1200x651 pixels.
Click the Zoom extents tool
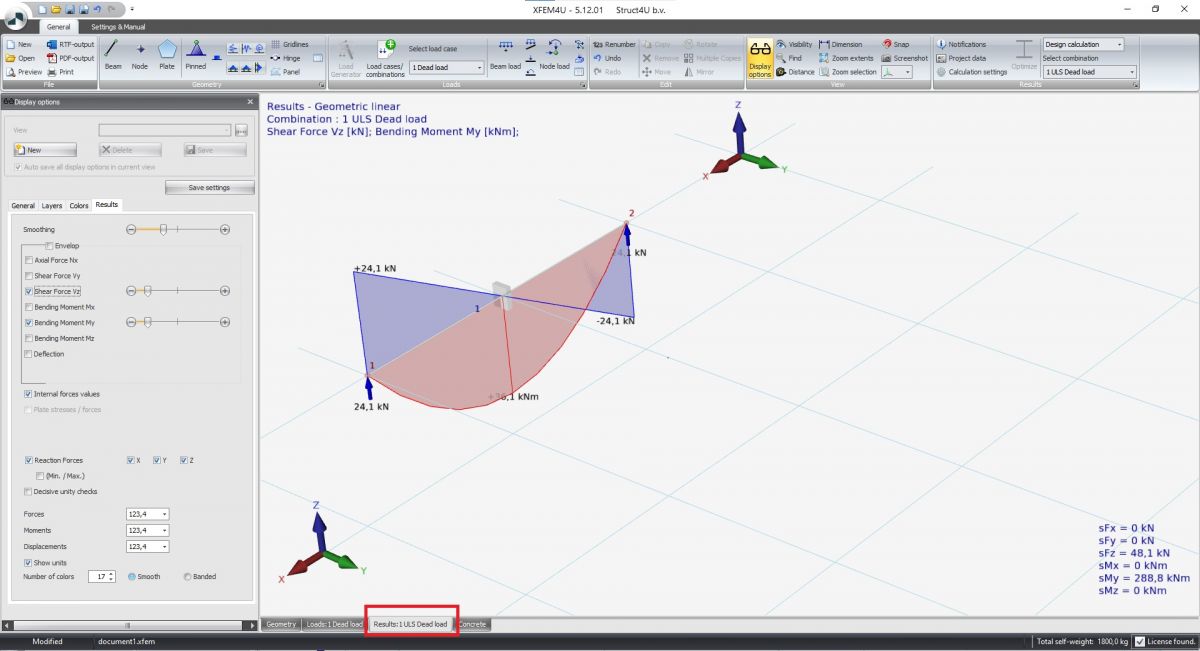point(846,58)
